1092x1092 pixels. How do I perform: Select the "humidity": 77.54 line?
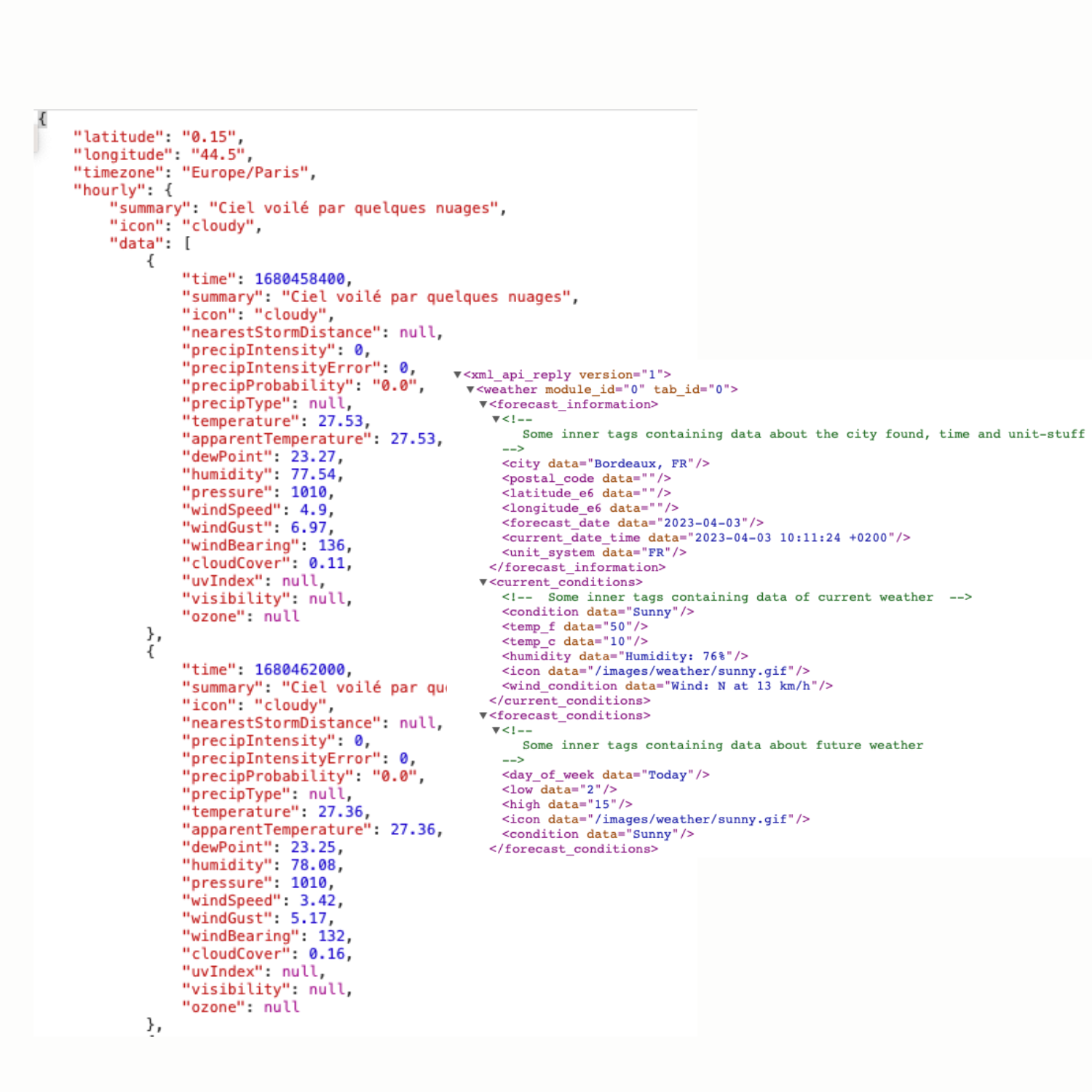(x=263, y=474)
